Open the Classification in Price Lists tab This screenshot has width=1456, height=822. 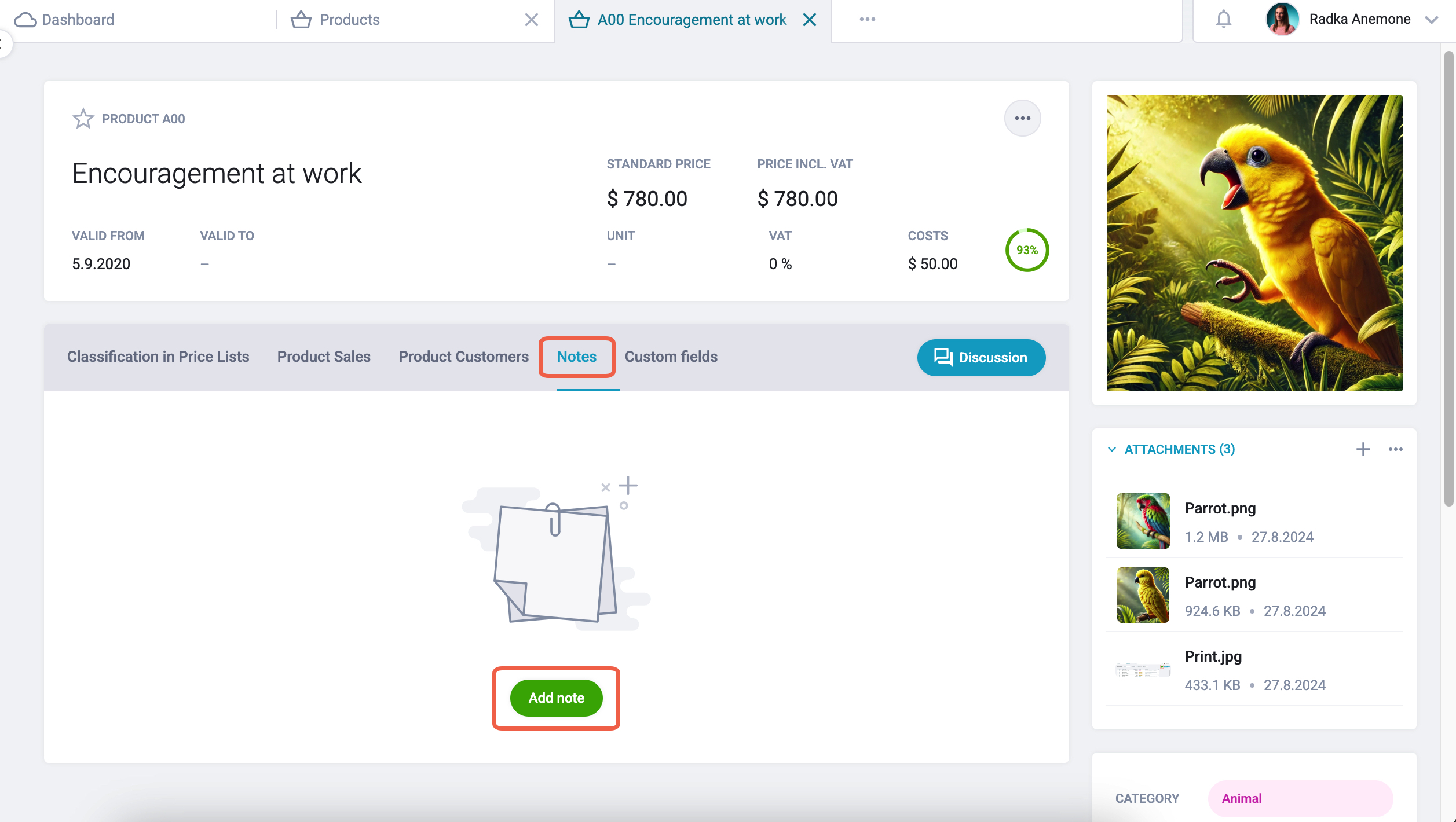click(x=158, y=357)
